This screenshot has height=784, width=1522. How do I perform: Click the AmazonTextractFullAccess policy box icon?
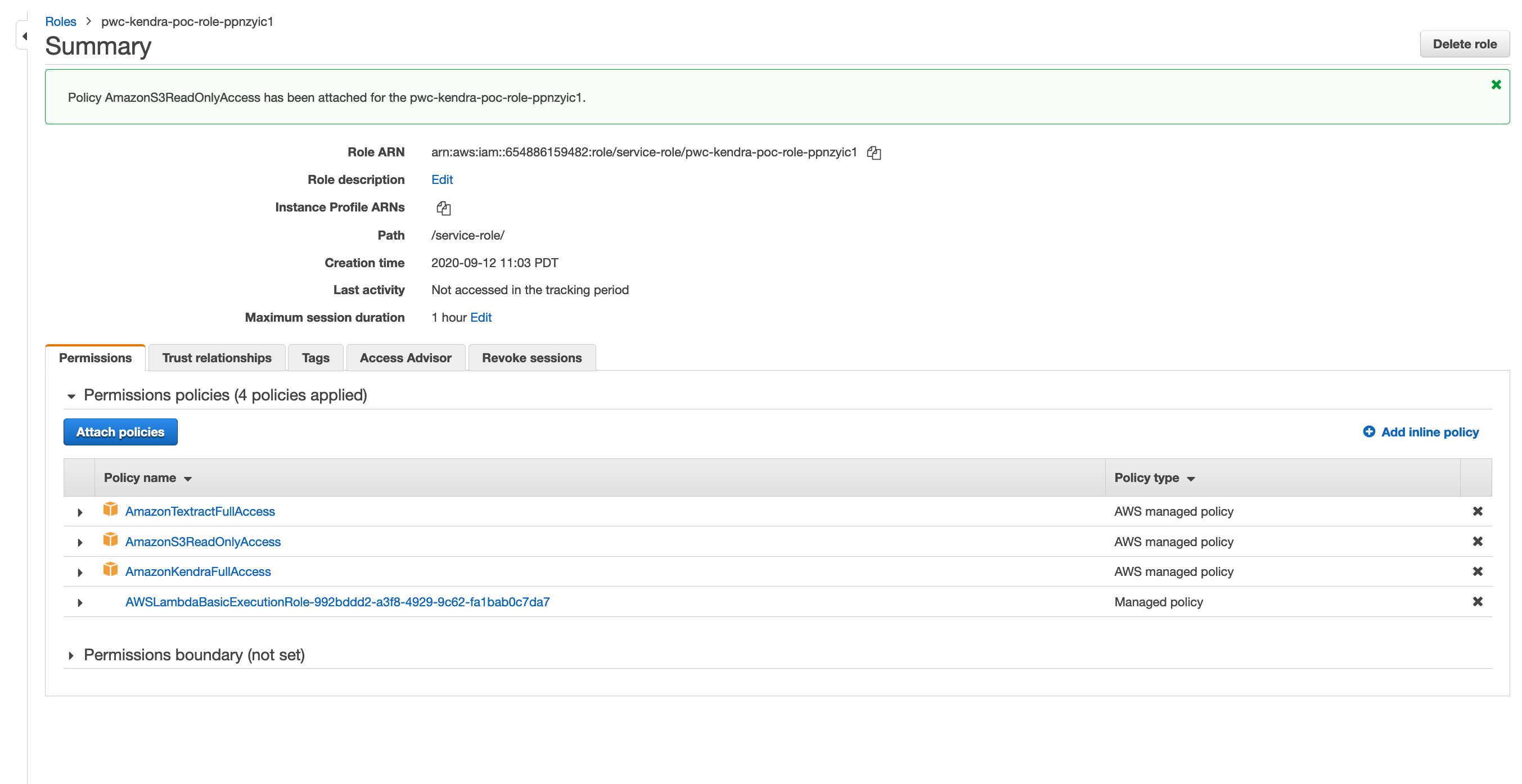coord(110,510)
